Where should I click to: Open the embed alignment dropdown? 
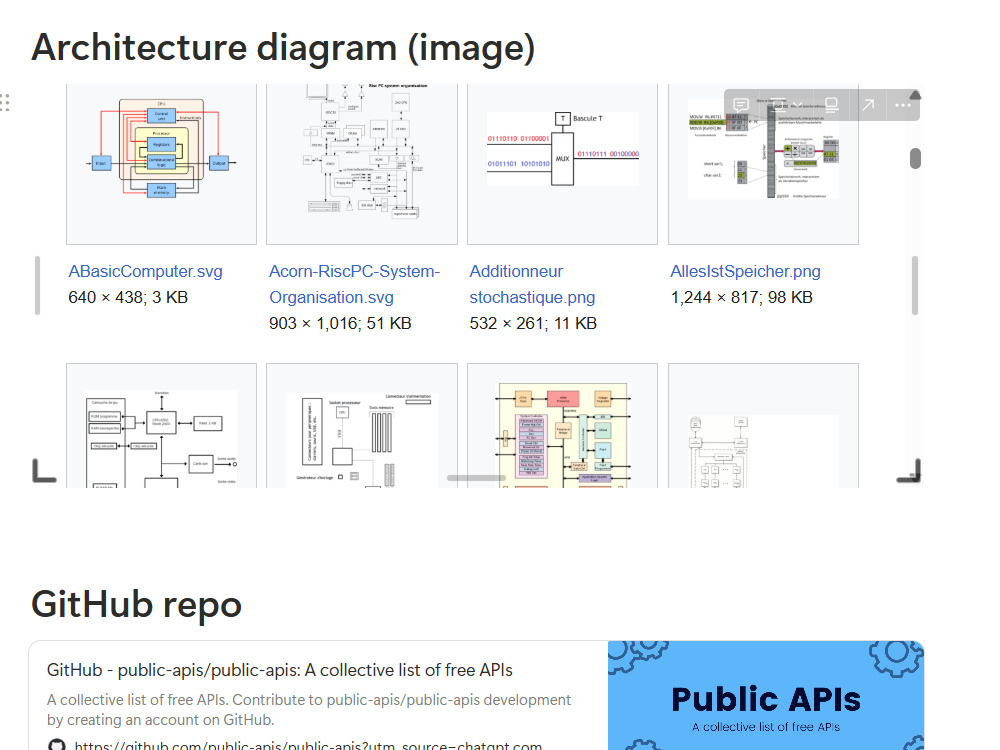click(x=785, y=105)
